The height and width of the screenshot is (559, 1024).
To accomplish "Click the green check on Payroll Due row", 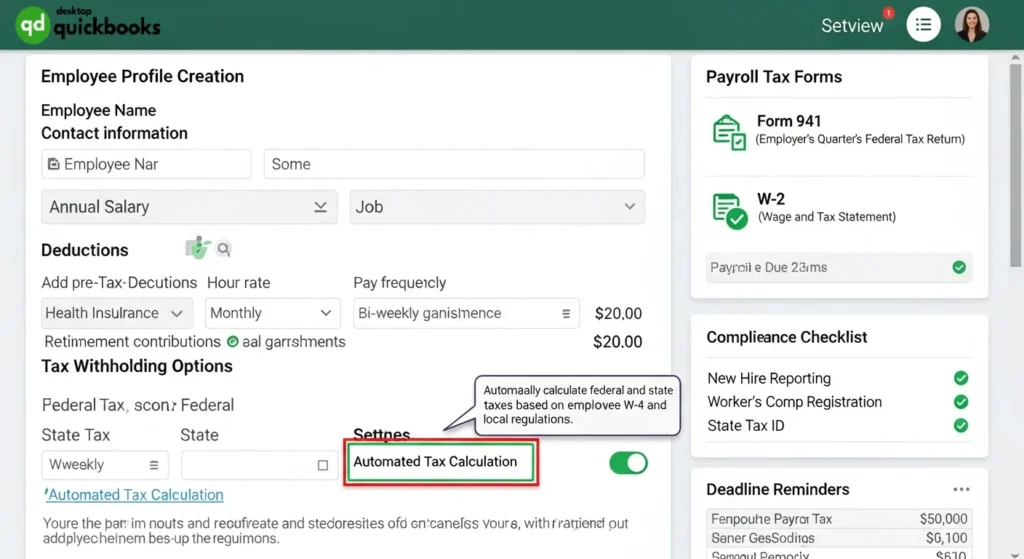I will coord(958,267).
